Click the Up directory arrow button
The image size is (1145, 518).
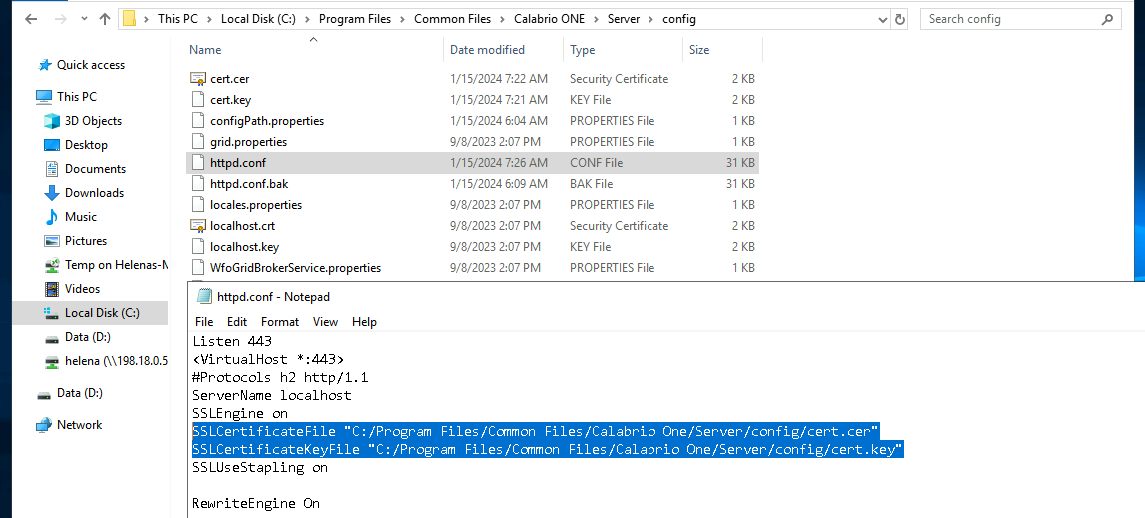(x=104, y=19)
